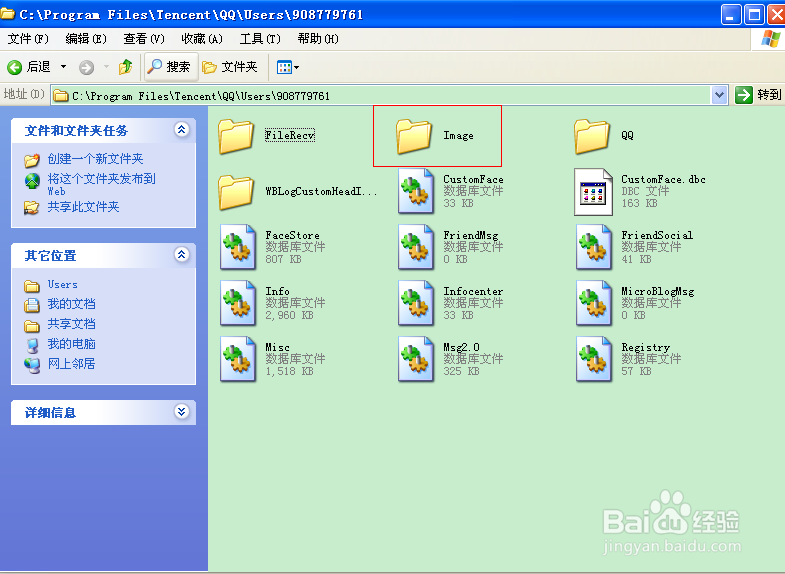The image size is (785, 574).
Task: Select the MicroBlogMsg database file icon
Action: pos(594,303)
